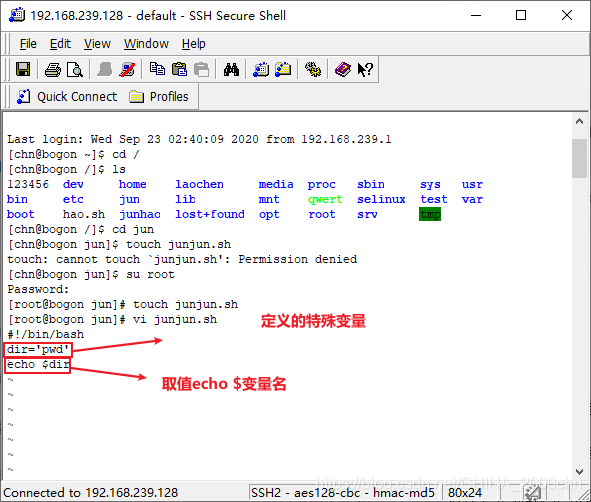Image resolution: width=591 pixels, height=502 pixels.
Task: Maximize the SSH Secure Shell window
Action: [521, 15]
